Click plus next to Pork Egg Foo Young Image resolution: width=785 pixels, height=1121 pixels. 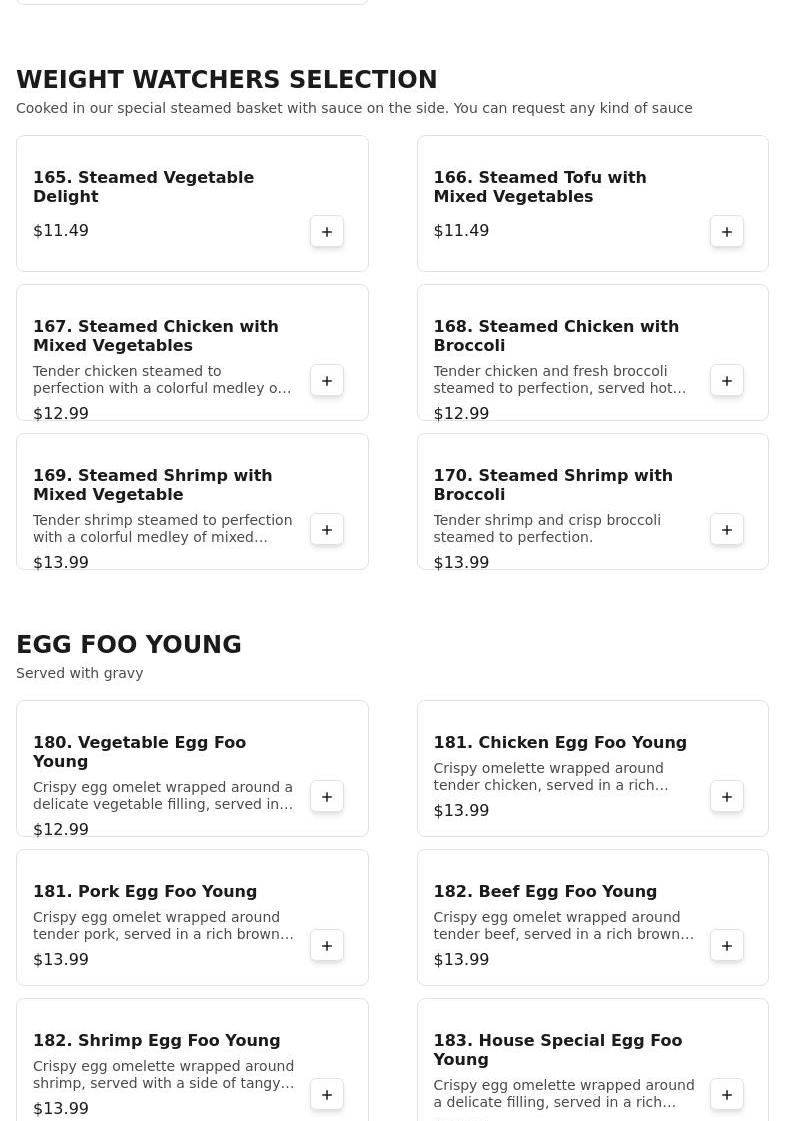click(327, 946)
